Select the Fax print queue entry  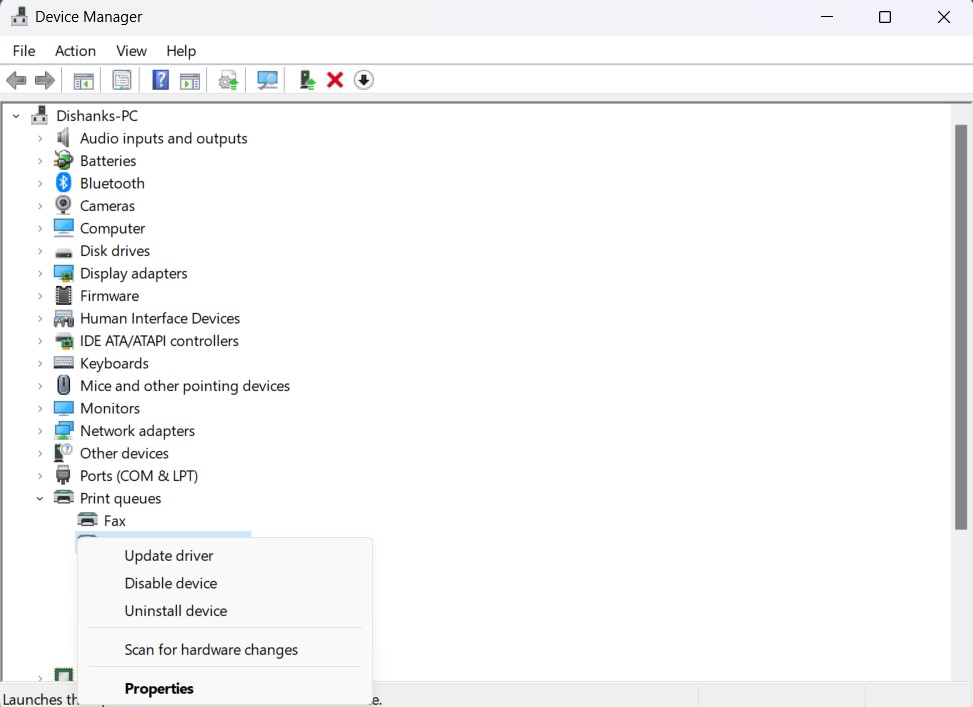click(112, 520)
